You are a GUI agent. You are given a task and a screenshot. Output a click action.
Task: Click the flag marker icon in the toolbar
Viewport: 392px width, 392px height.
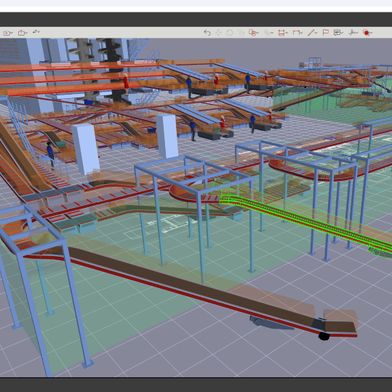(x=326, y=33)
